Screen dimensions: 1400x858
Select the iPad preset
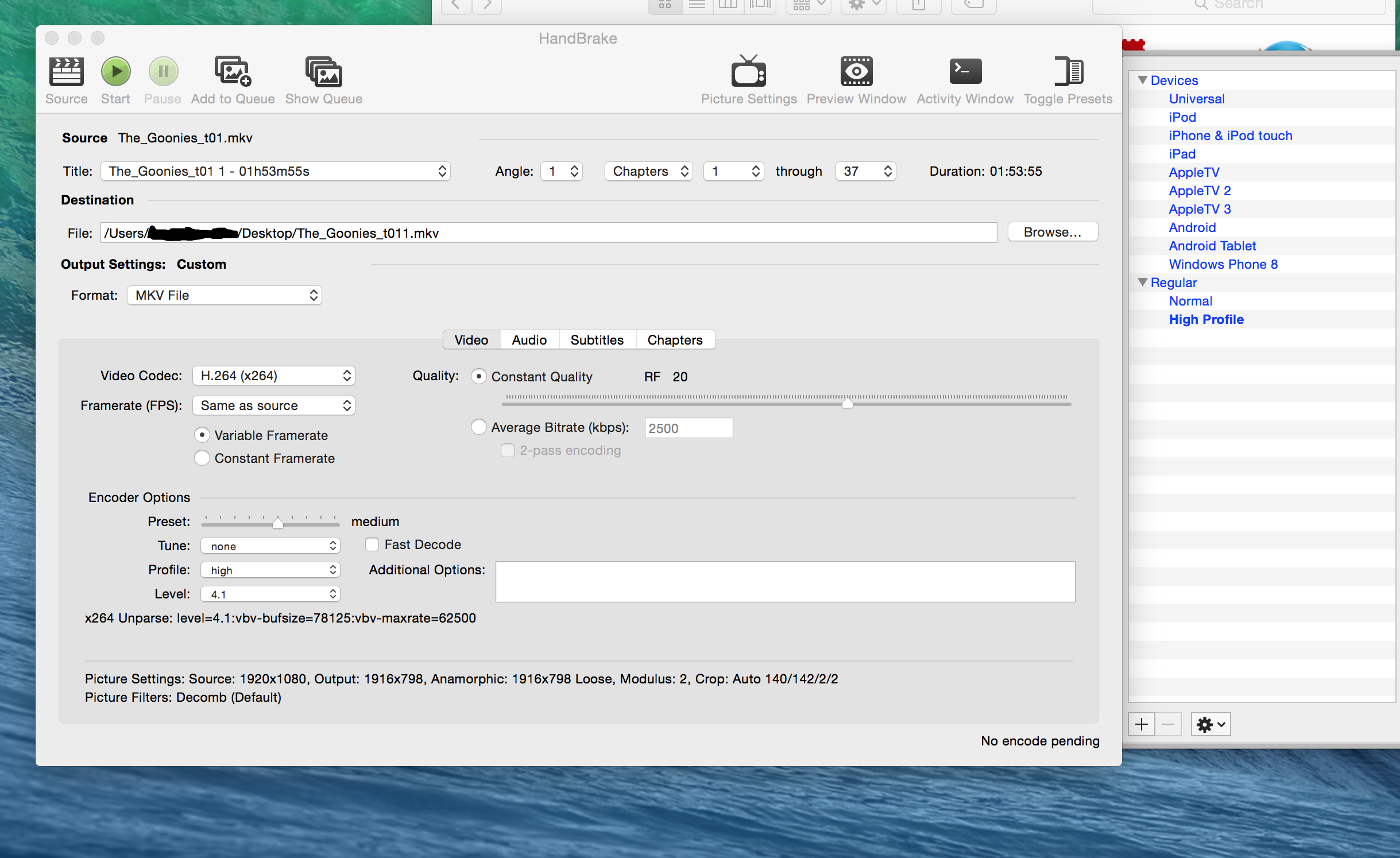(1182, 154)
